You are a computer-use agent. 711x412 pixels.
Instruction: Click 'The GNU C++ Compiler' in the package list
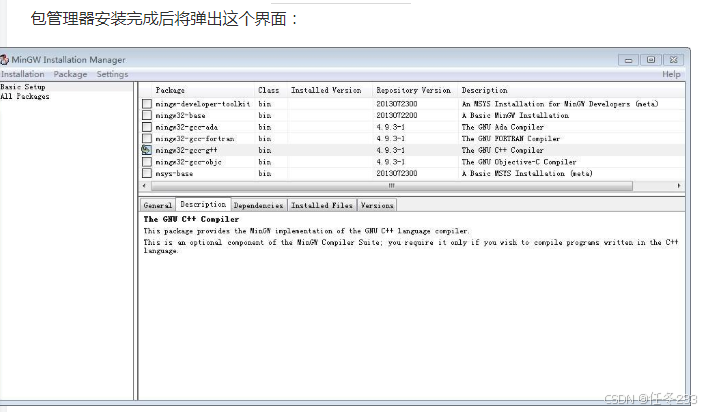tap(502, 150)
